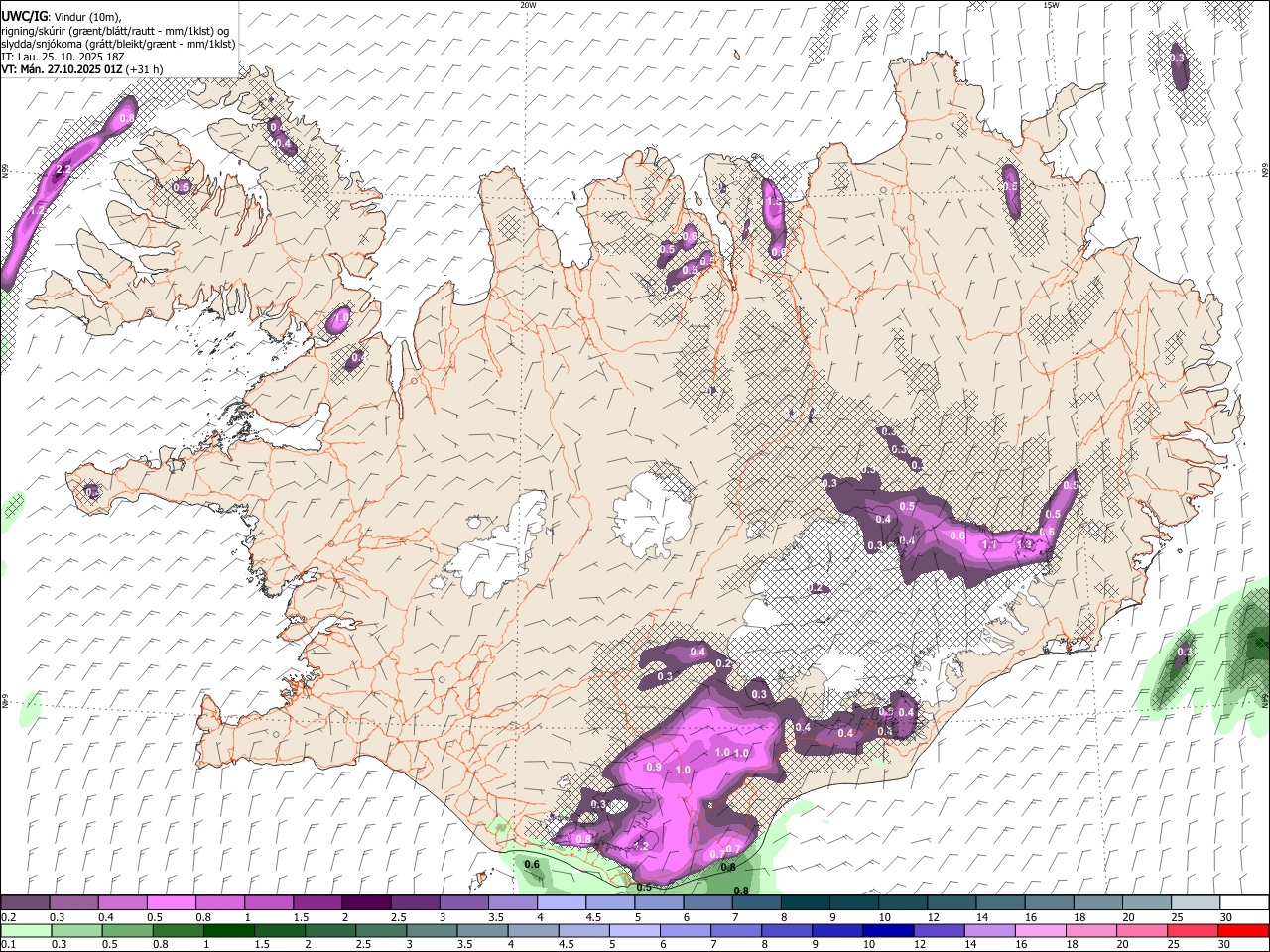
Task: Click the "2.2" value in the northwest offshore band
Action: (63, 170)
